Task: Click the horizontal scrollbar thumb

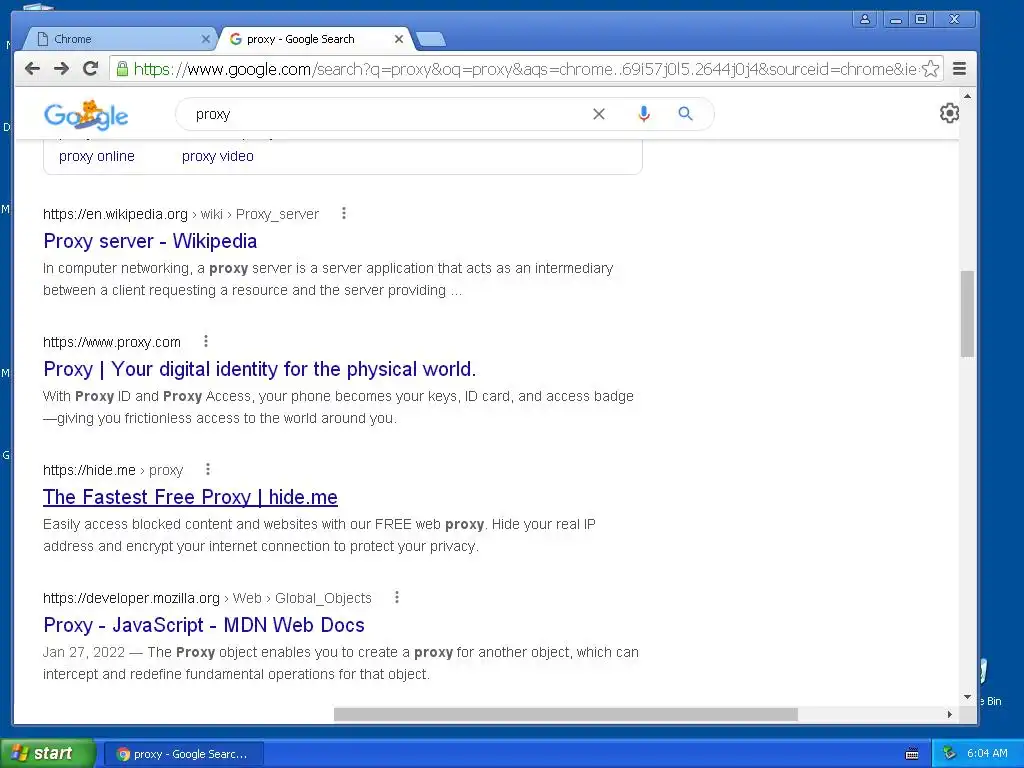Action: pyautogui.click(x=566, y=714)
